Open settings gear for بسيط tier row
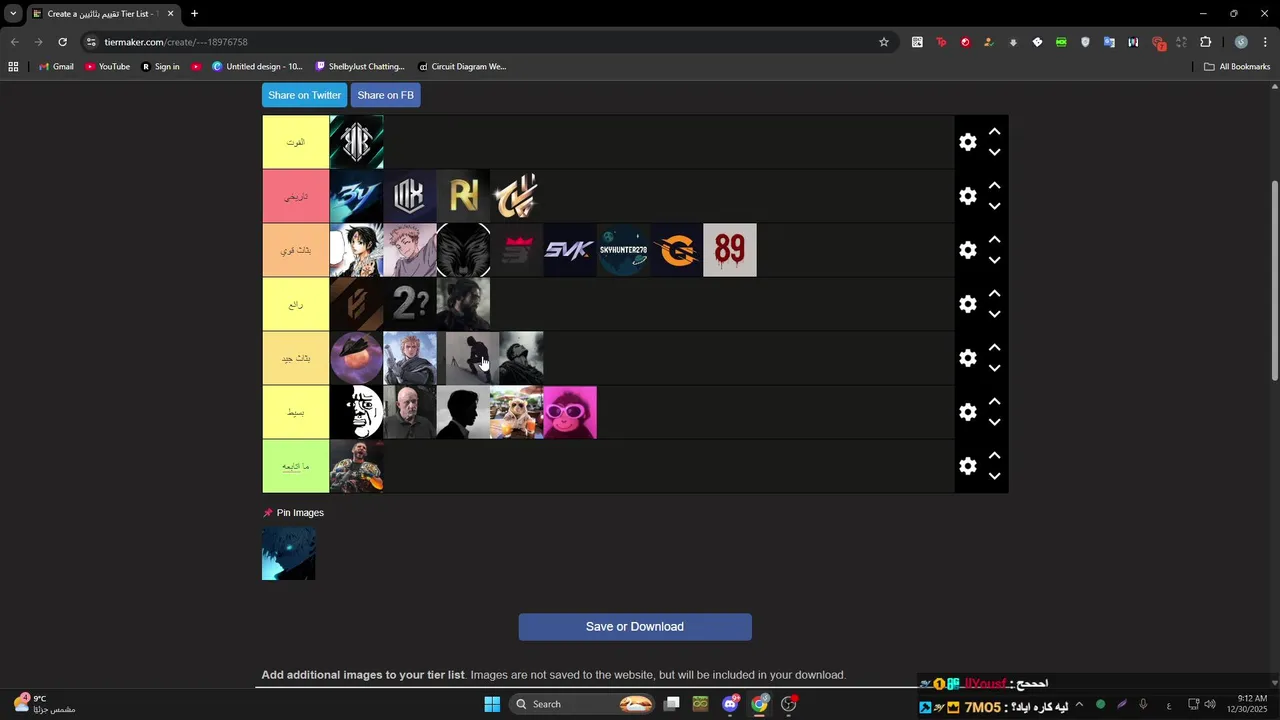1280x720 pixels. [x=967, y=412]
